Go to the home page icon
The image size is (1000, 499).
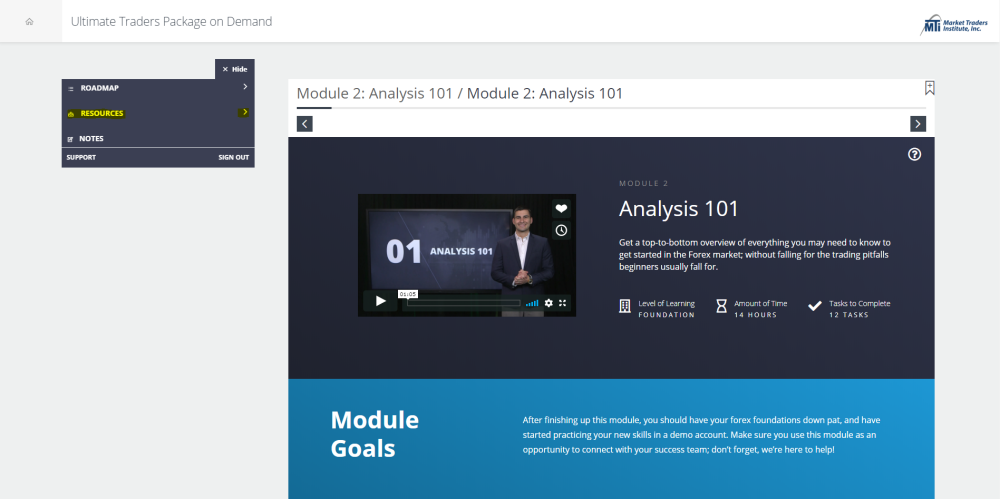[29, 22]
